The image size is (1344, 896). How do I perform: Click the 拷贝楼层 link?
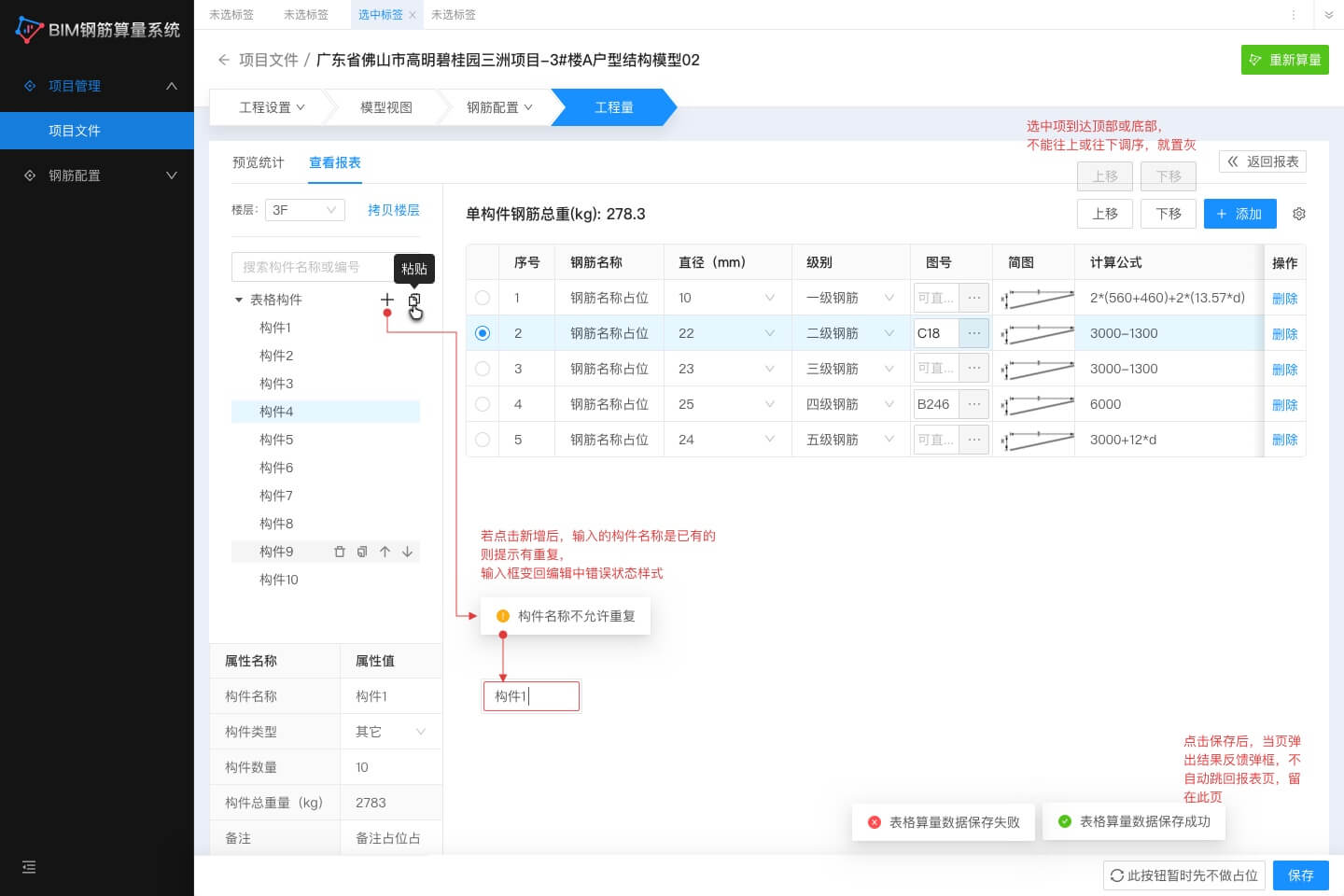tap(393, 210)
